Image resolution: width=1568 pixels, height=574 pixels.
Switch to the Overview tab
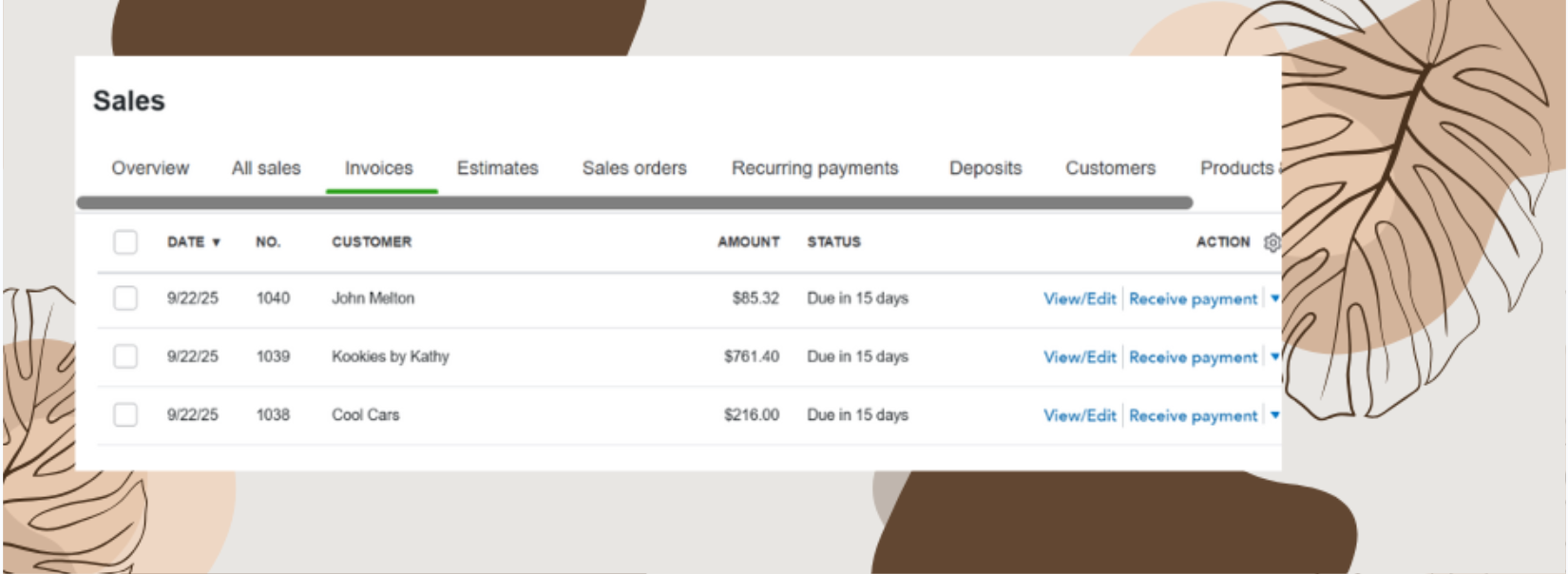(150, 168)
